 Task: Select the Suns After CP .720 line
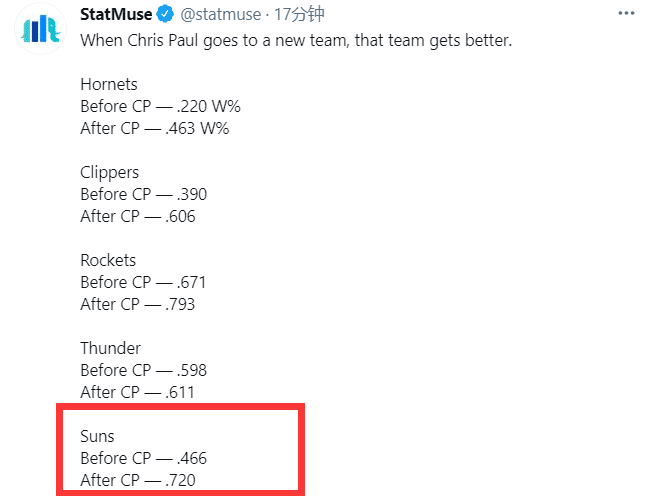point(138,480)
